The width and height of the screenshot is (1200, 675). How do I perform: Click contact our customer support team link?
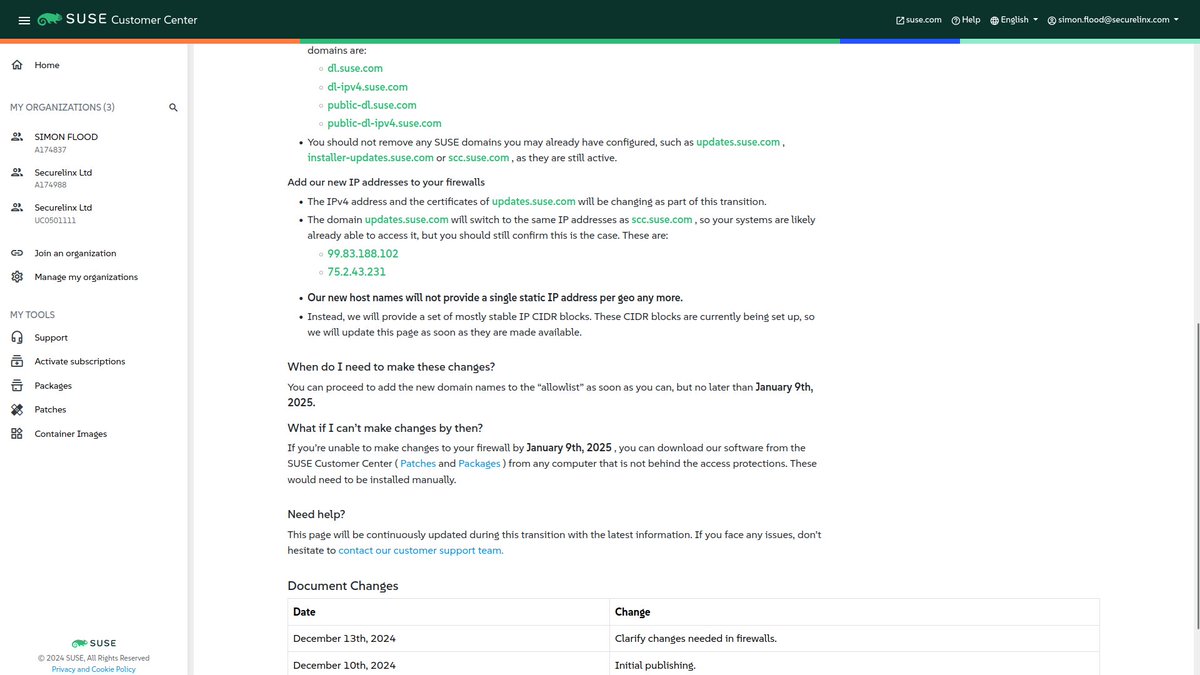pos(421,550)
